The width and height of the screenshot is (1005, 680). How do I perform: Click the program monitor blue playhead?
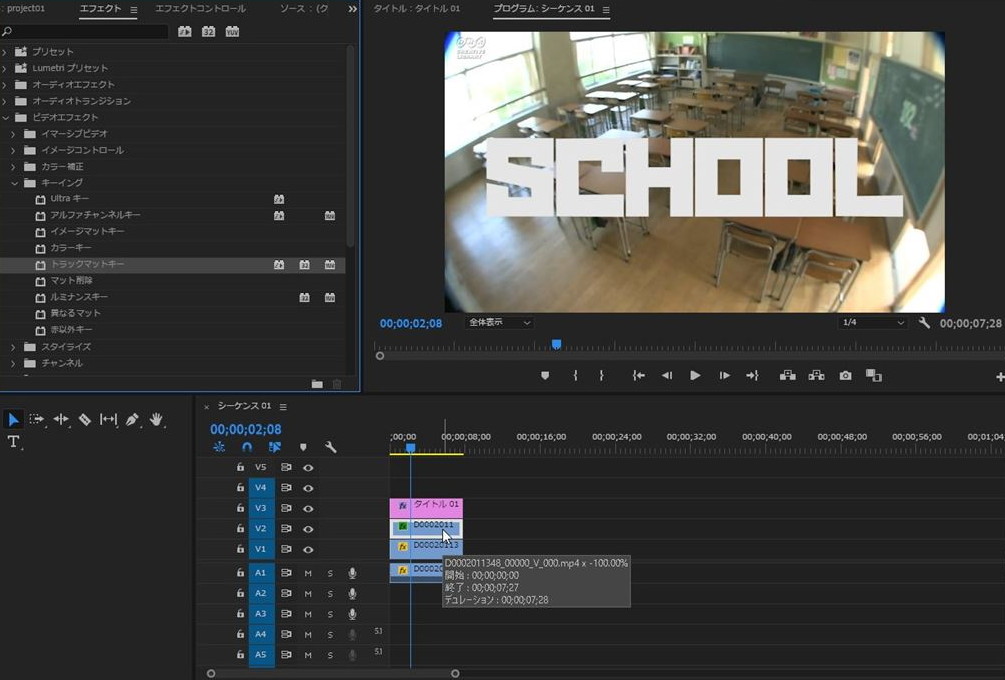[556, 344]
